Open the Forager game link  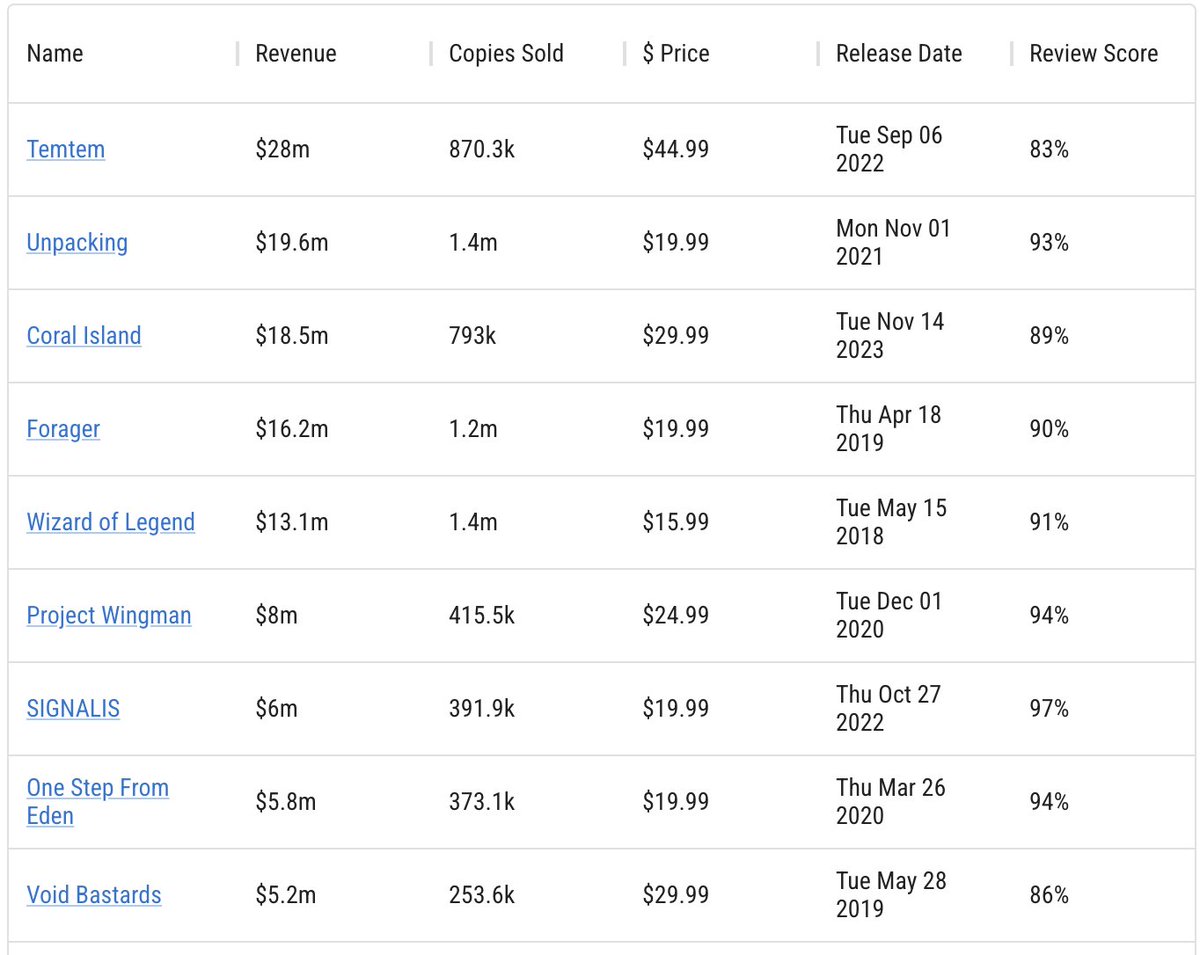point(63,429)
